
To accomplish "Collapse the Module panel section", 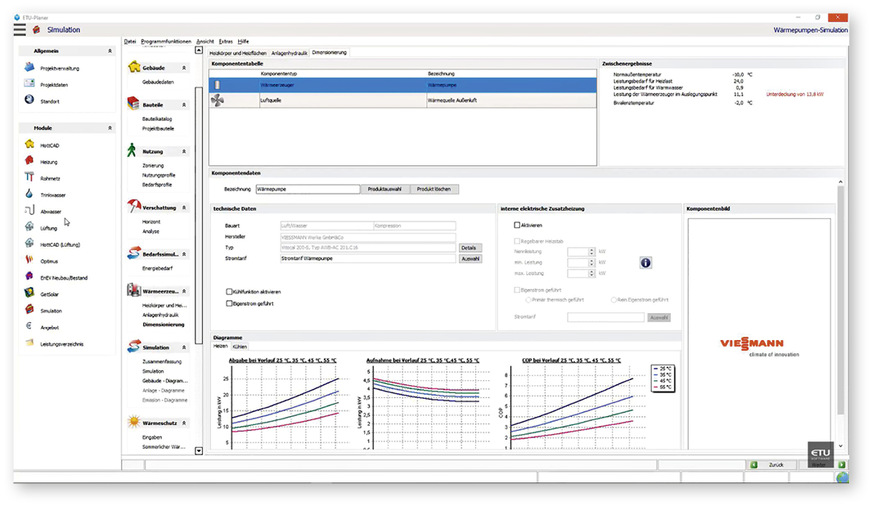I will (x=108, y=128).
